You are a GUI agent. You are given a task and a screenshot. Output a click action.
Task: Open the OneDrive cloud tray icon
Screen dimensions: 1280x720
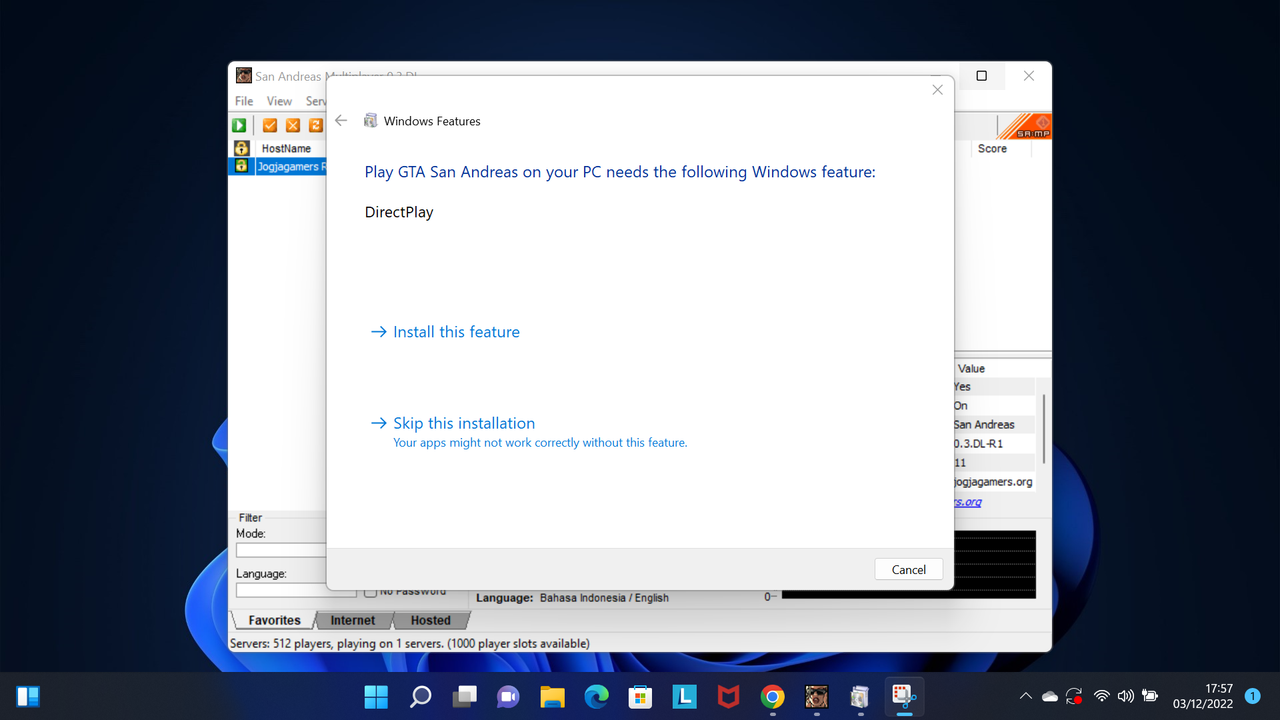[x=1050, y=696]
